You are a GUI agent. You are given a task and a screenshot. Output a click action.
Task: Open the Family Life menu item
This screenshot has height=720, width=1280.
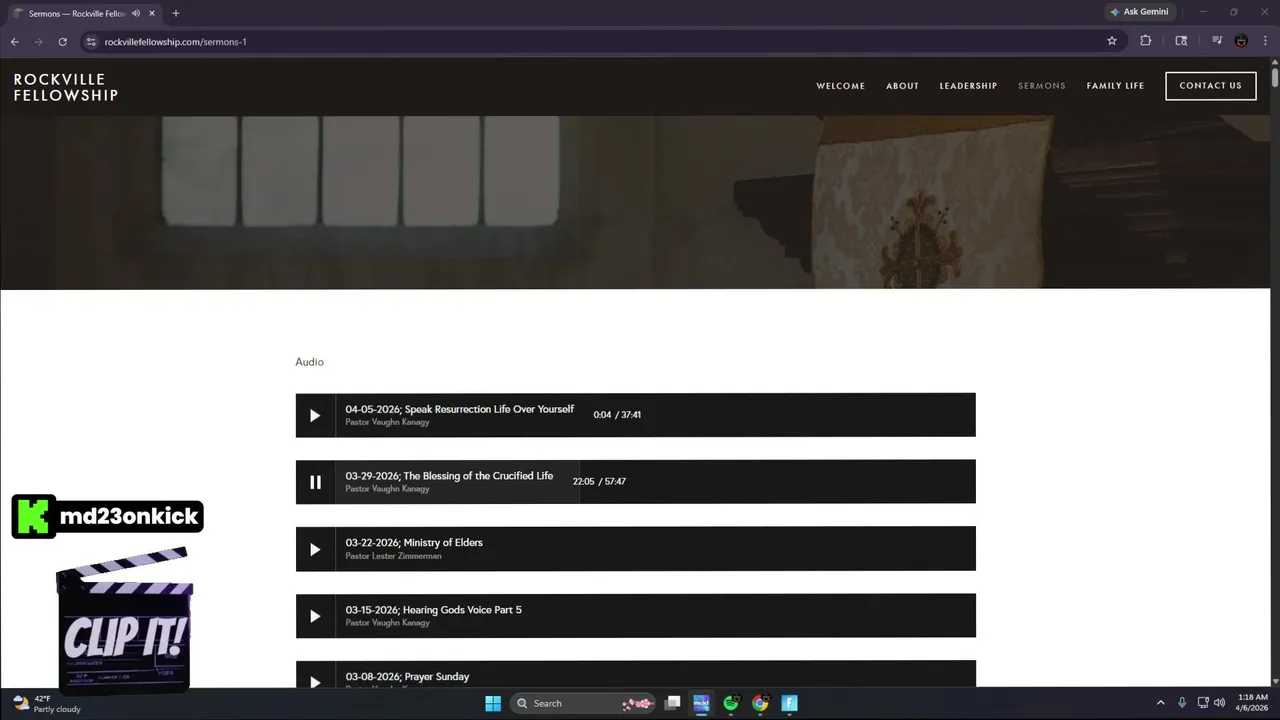tap(1115, 86)
